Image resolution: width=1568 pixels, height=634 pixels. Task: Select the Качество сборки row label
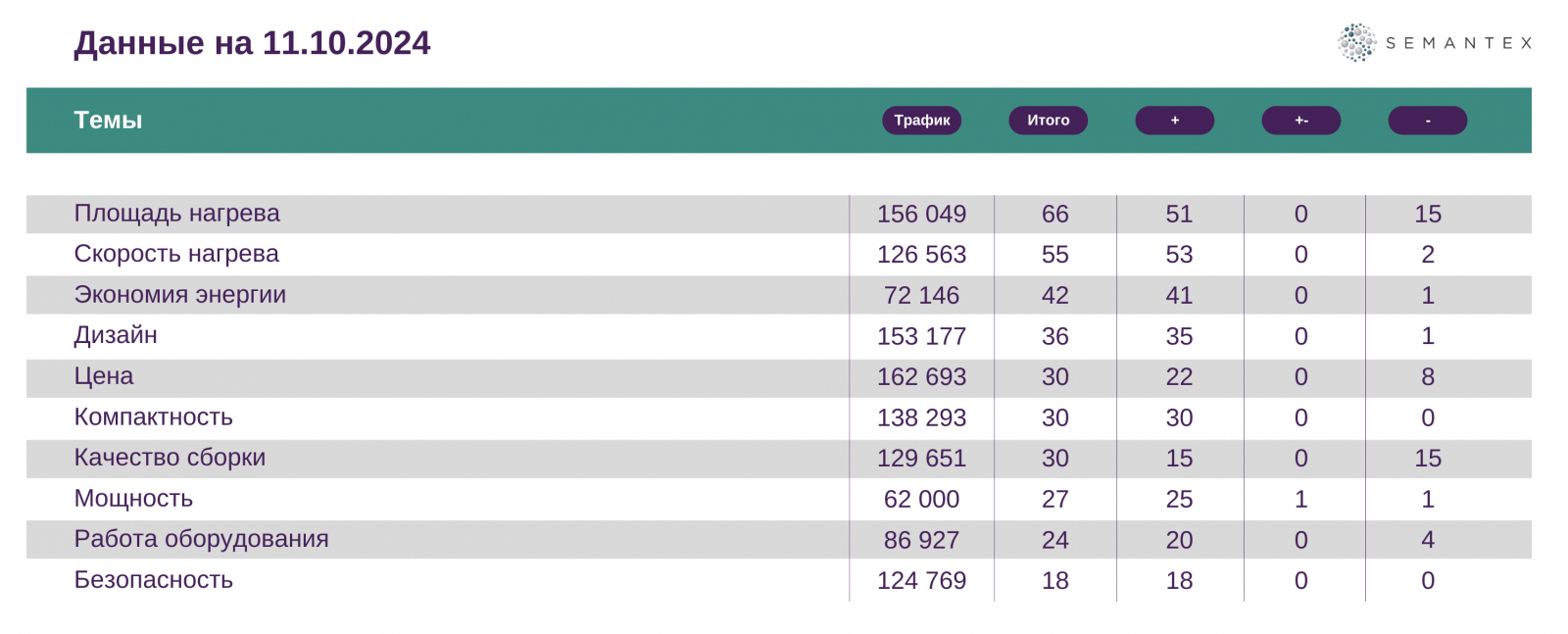(170, 458)
